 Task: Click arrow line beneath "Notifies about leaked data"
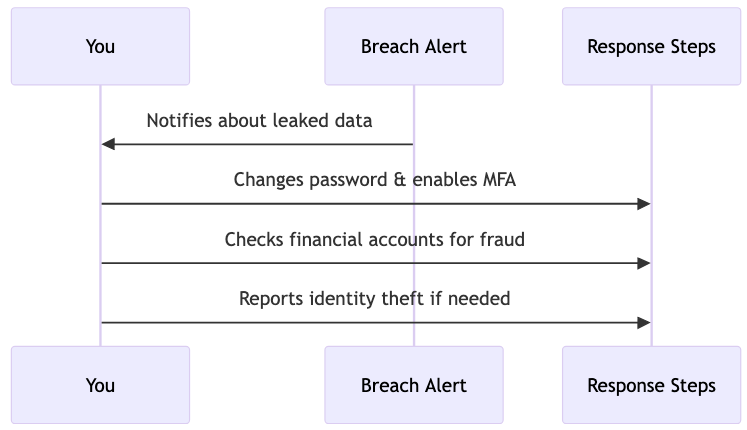point(260,145)
